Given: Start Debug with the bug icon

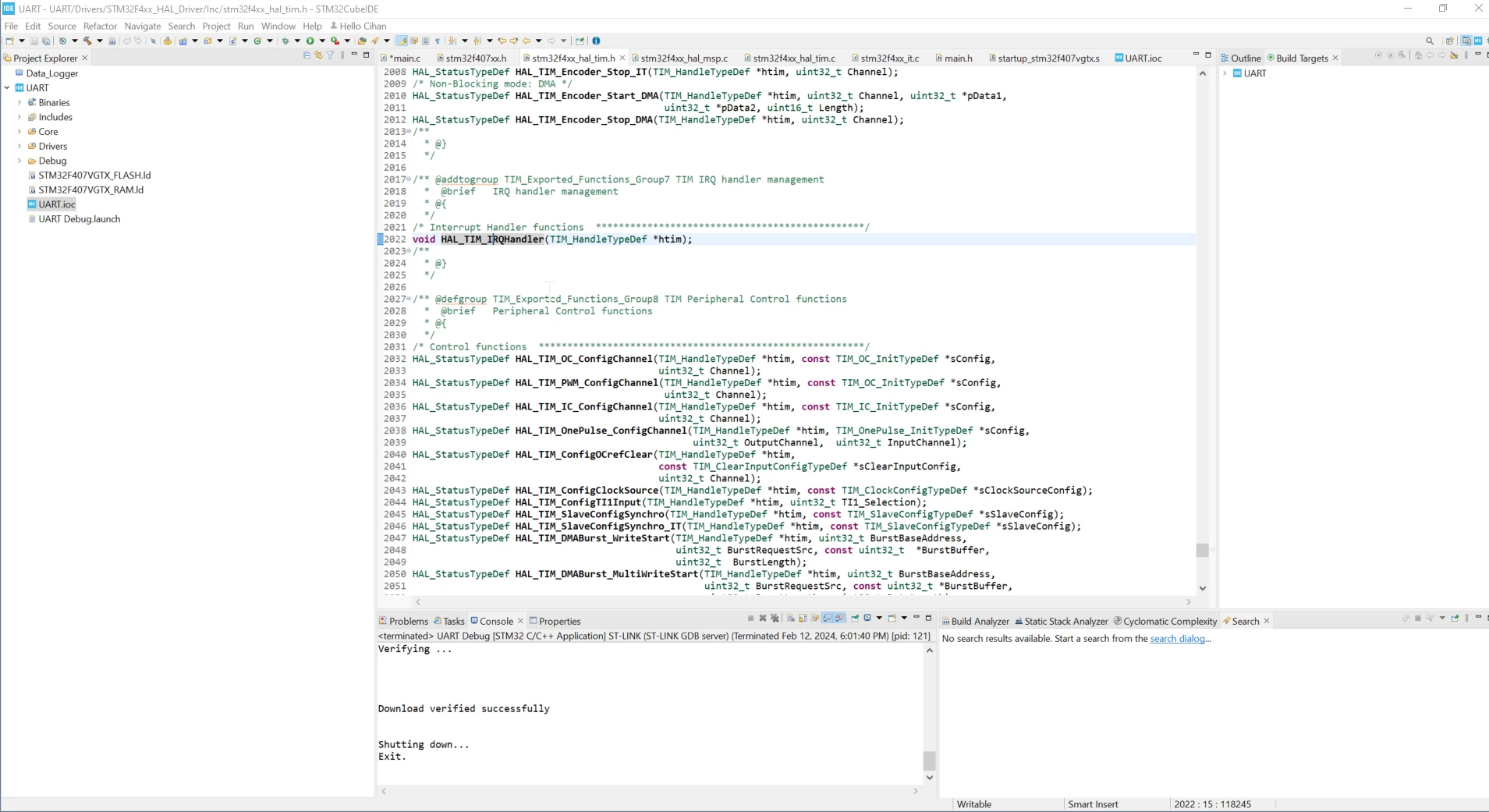Looking at the screenshot, I should (x=285, y=41).
